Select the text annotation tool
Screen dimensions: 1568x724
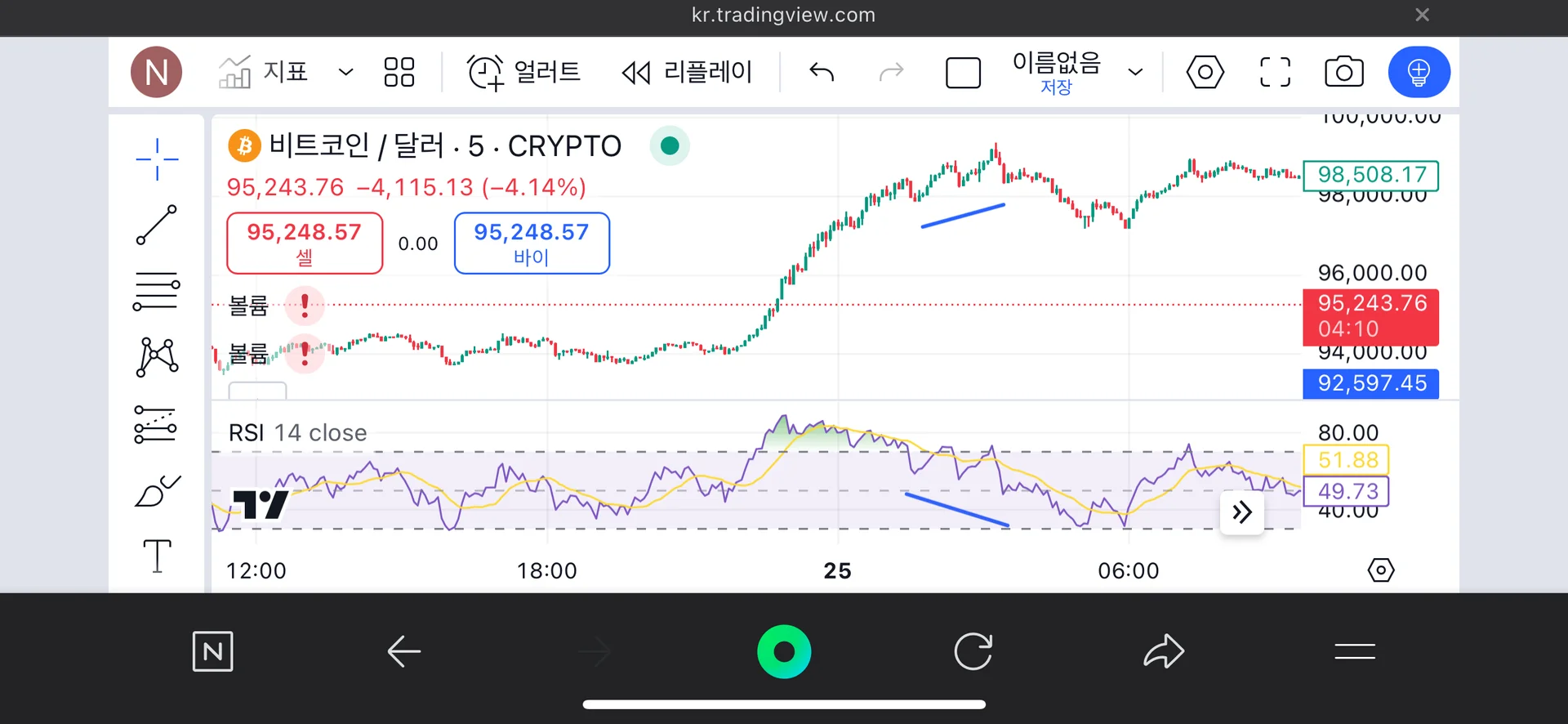click(x=157, y=556)
